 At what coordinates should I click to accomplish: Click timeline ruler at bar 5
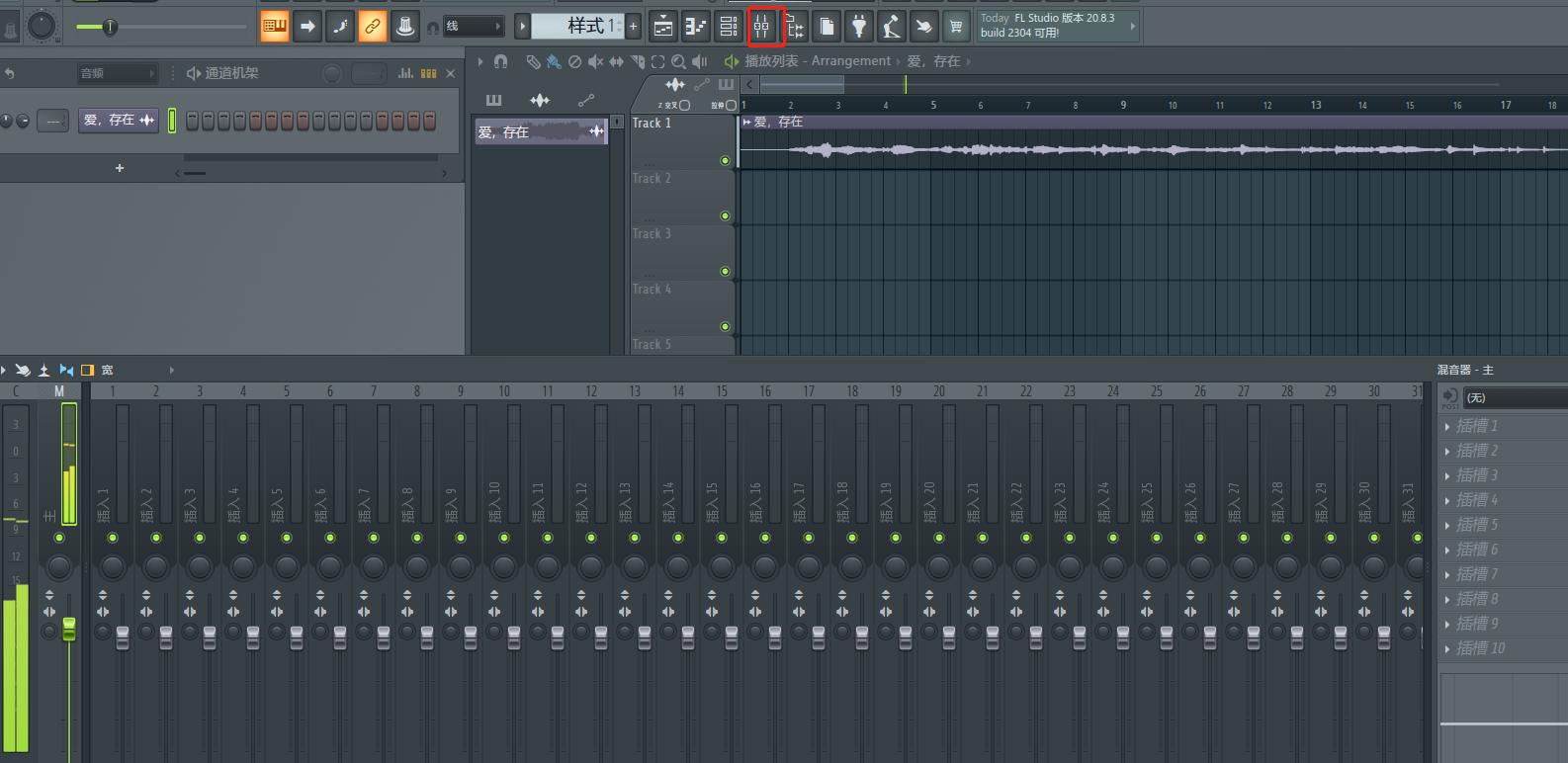click(933, 104)
